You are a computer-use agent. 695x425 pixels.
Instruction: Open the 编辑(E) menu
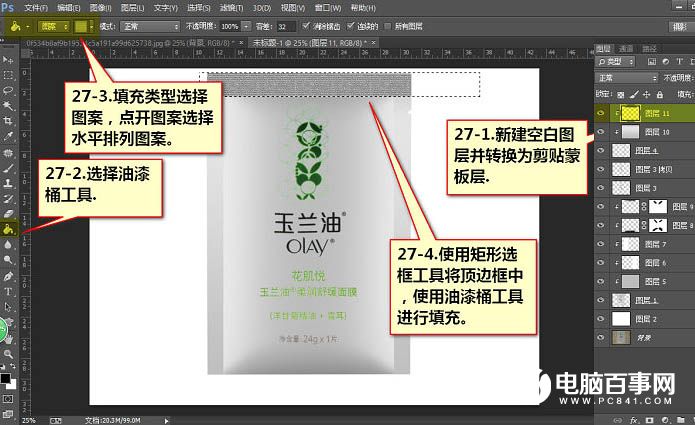pos(69,8)
